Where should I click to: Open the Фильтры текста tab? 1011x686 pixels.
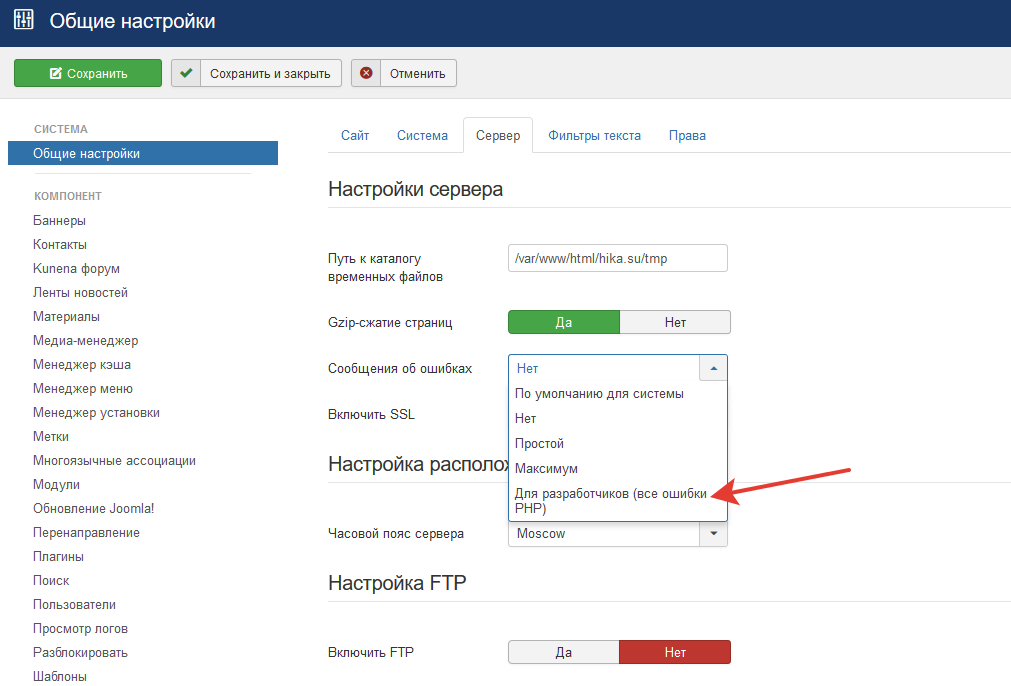click(x=594, y=135)
